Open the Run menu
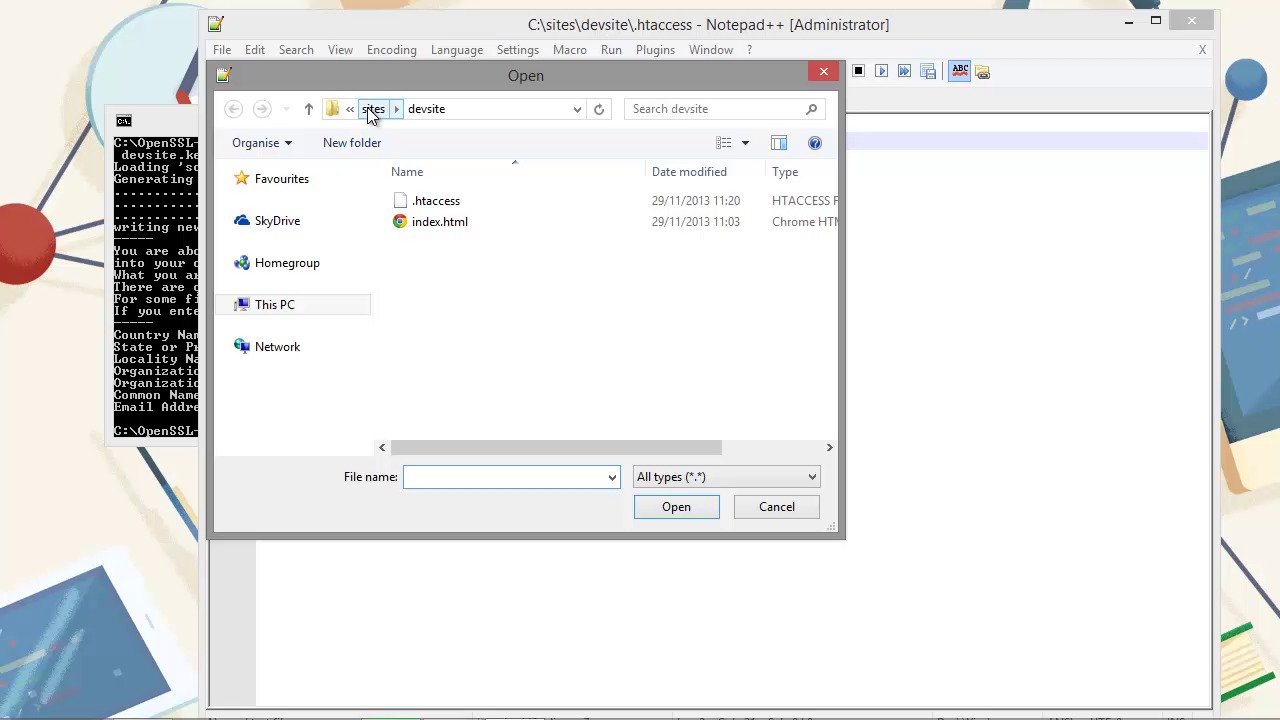The width and height of the screenshot is (1280, 720). 611,49
